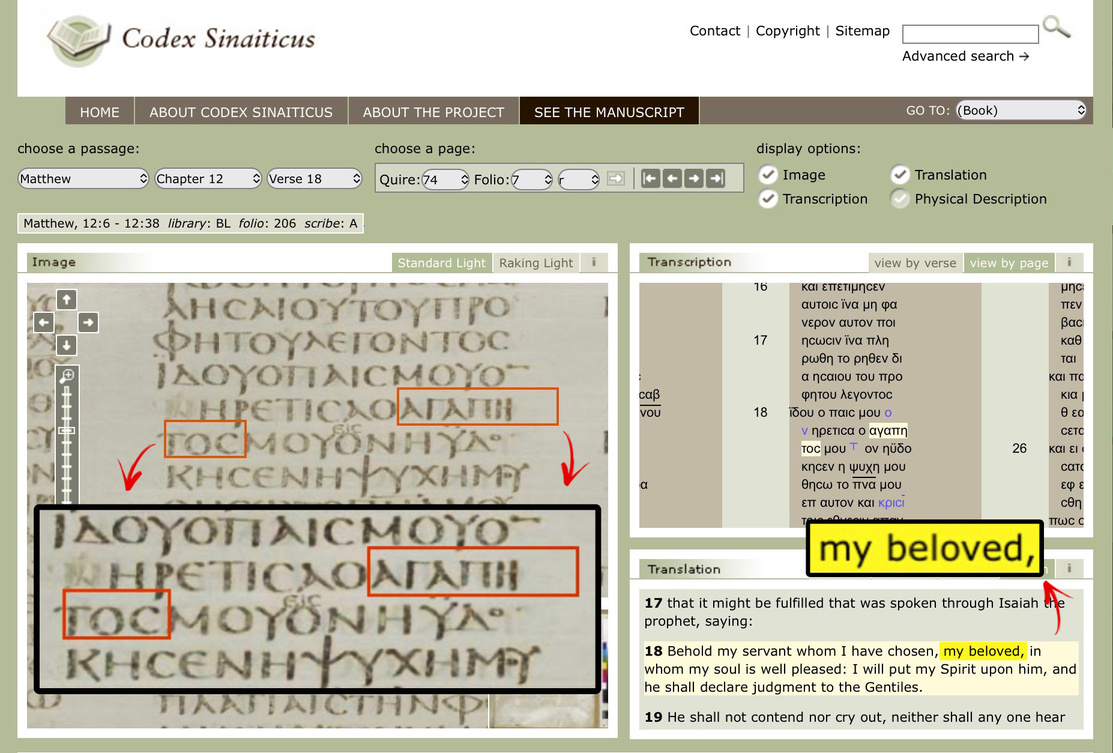Toggle Physical Description display option

(x=899, y=199)
